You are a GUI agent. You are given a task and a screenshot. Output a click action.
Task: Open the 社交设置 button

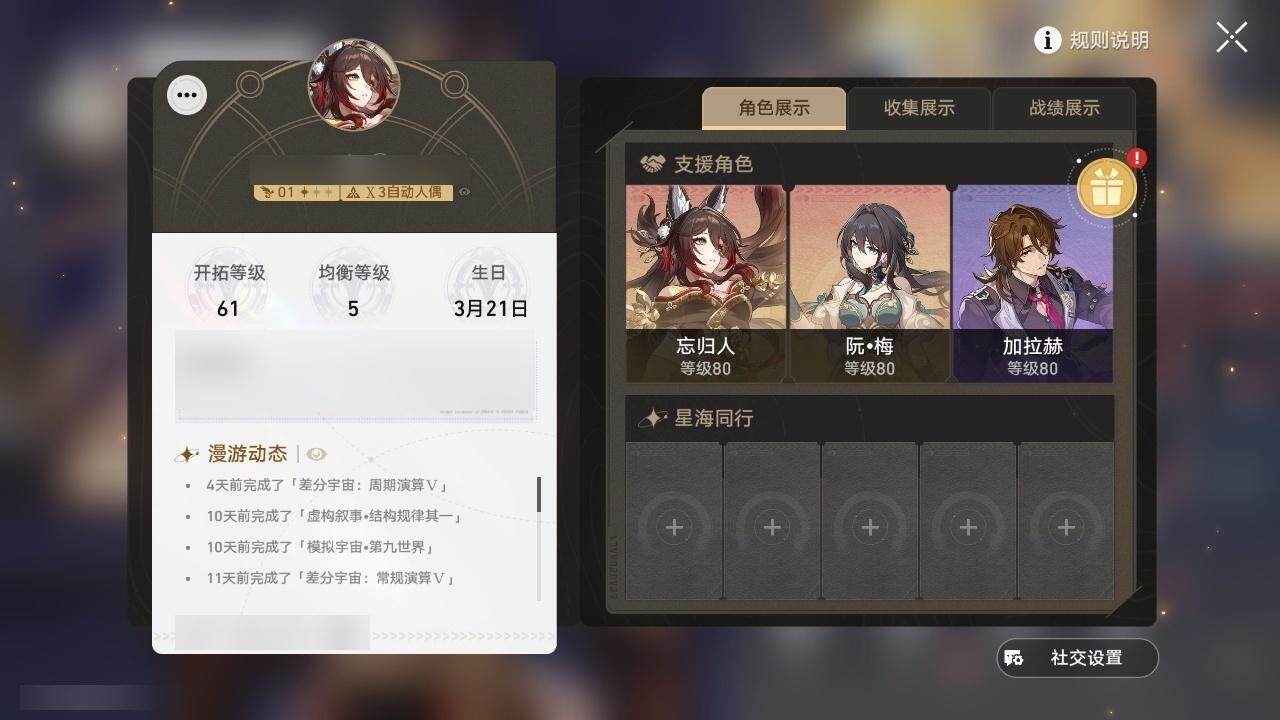click(x=1077, y=658)
